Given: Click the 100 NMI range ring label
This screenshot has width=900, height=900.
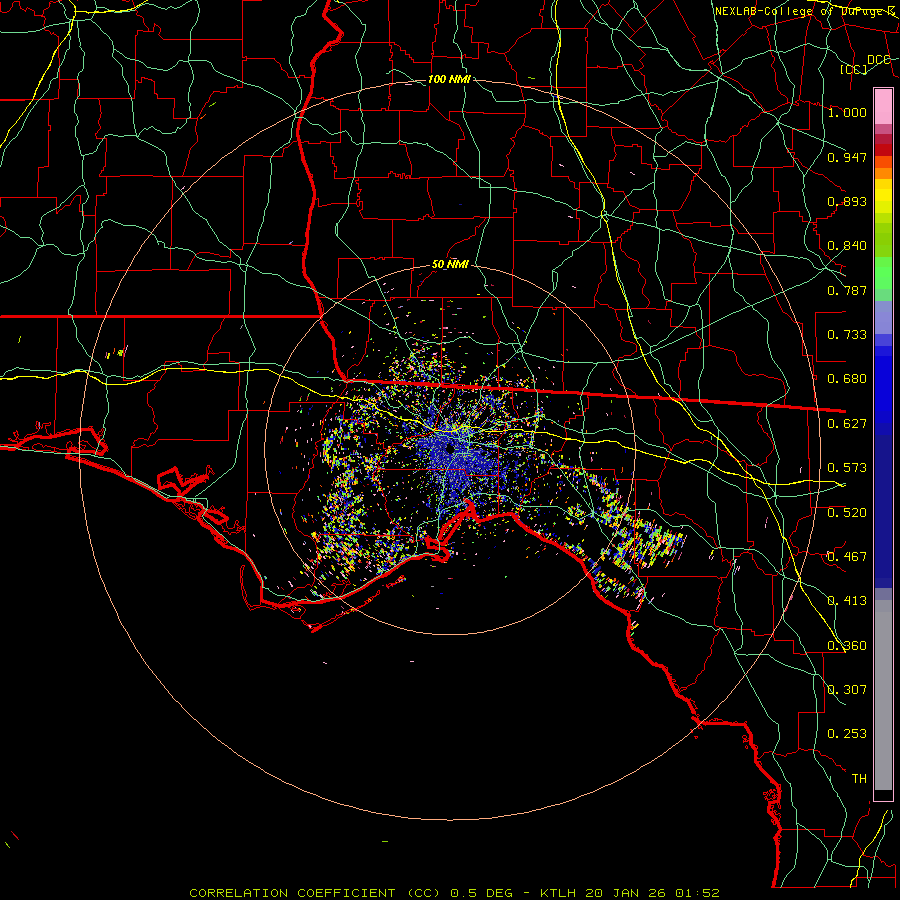Looking at the screenshot, I should [449, 79].
